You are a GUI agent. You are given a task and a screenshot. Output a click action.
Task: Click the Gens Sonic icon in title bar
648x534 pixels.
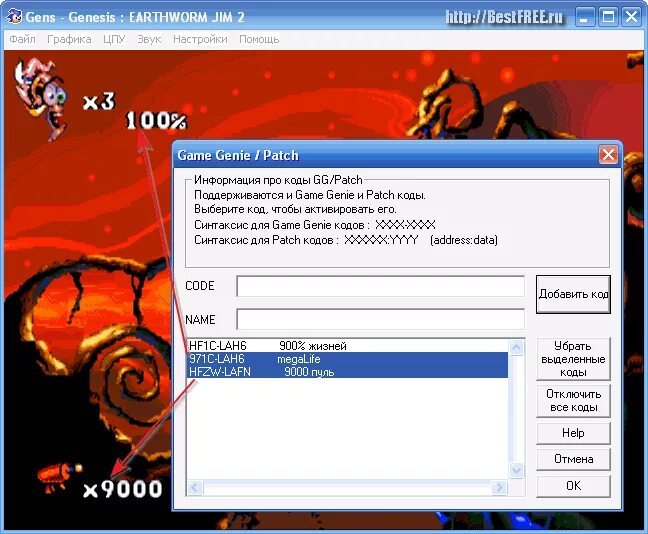pos(14,17)
